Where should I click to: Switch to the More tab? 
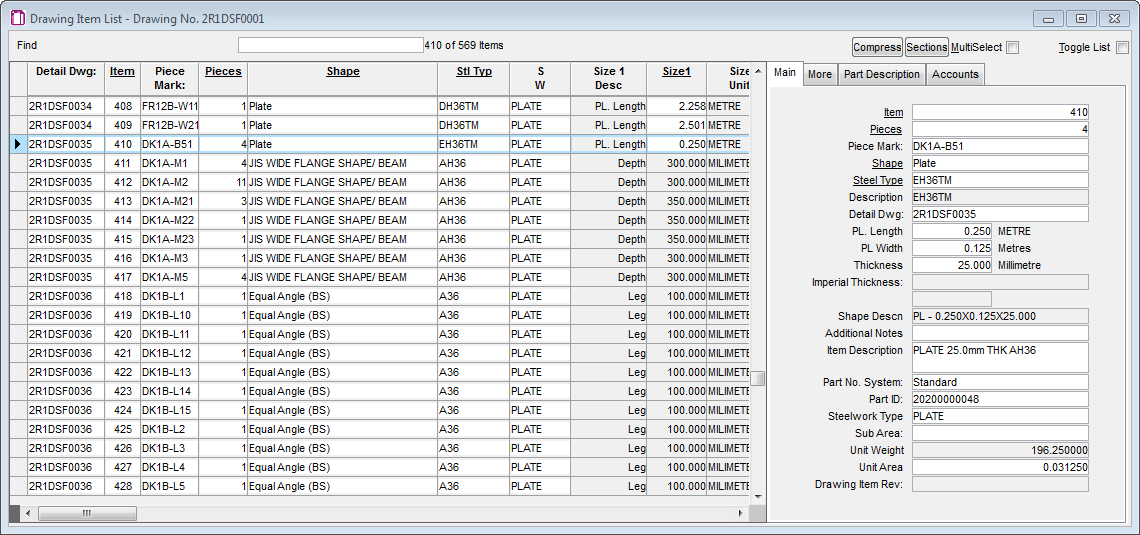point(819,74)
